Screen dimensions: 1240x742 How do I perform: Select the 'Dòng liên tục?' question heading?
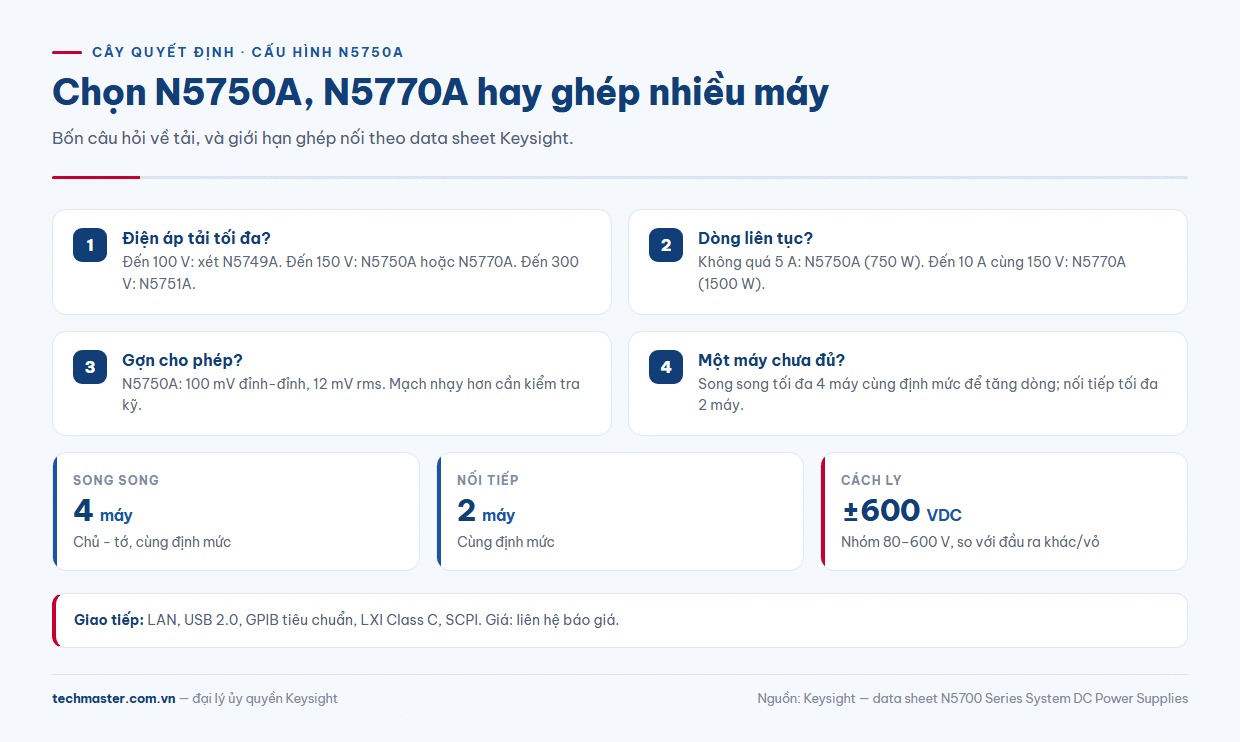[755, 238]
